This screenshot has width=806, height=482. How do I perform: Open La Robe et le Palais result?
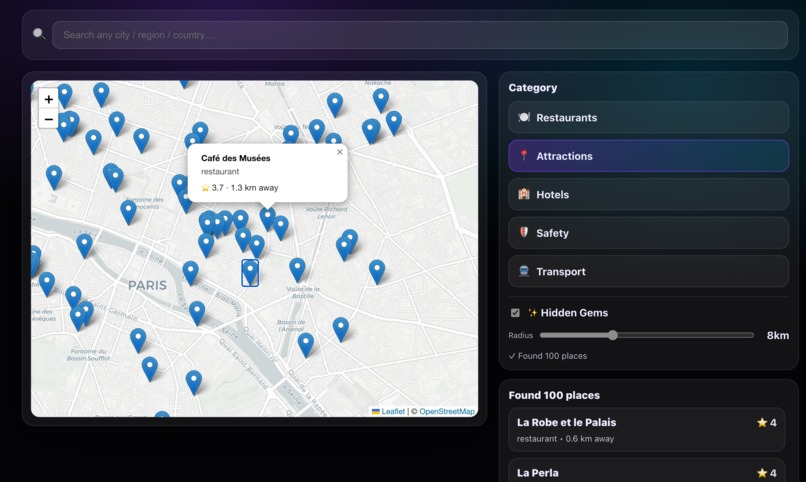(x=647, y=430)
